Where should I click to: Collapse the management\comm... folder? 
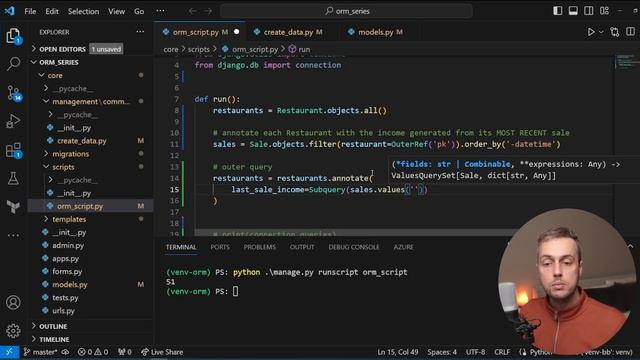tap(91, 102)
